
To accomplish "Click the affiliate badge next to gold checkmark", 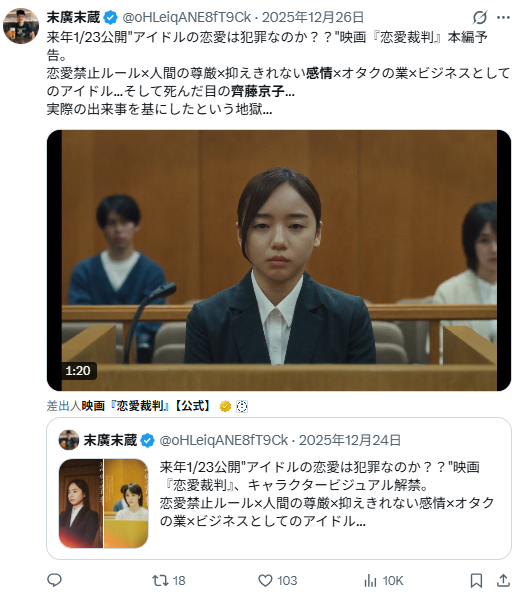I will point(242,407).
